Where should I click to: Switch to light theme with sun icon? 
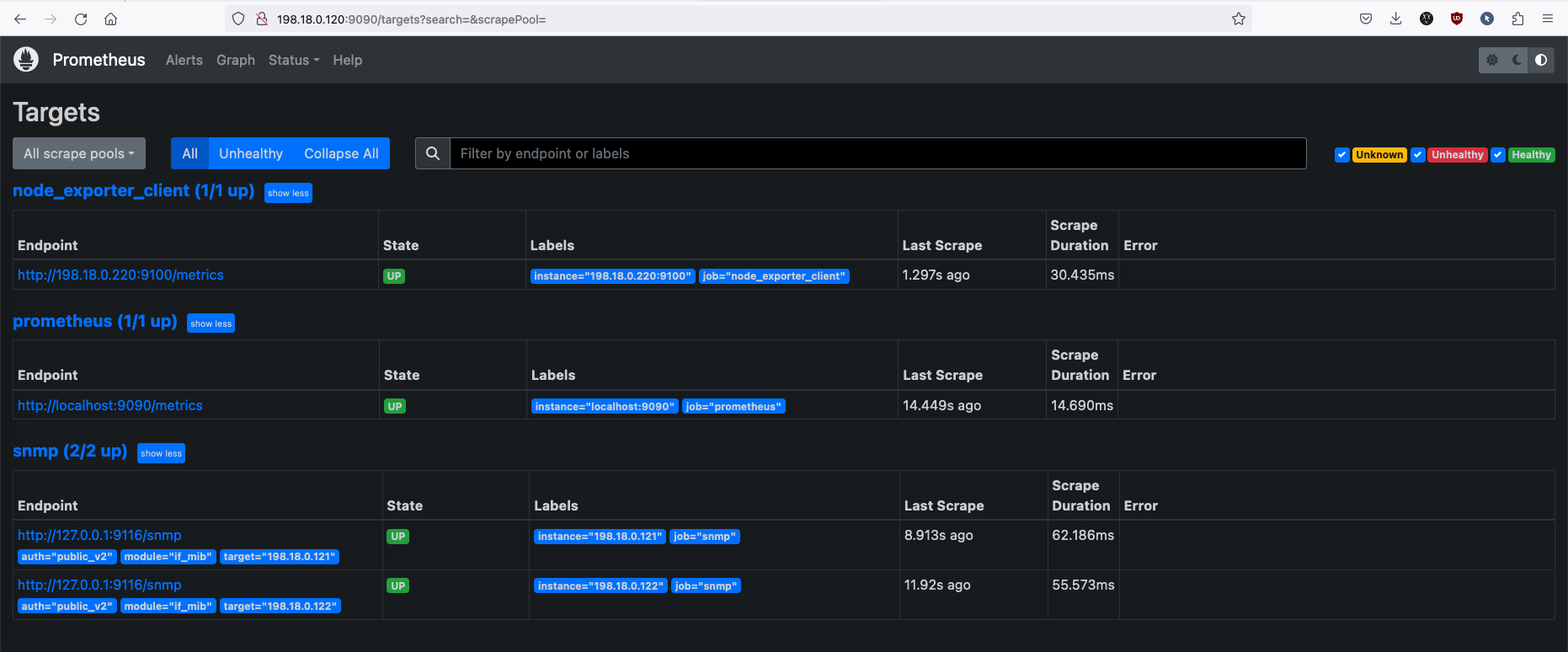coord(1492,60)
